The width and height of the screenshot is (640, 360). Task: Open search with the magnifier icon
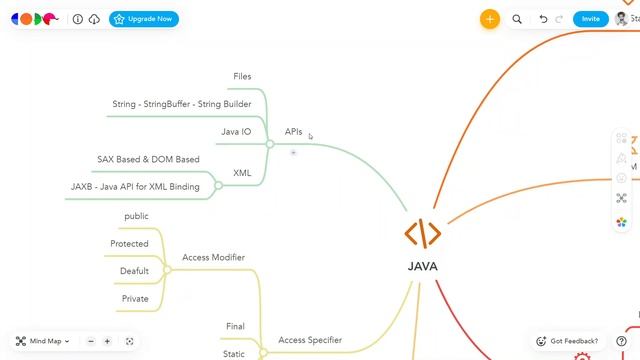[517, 19]
